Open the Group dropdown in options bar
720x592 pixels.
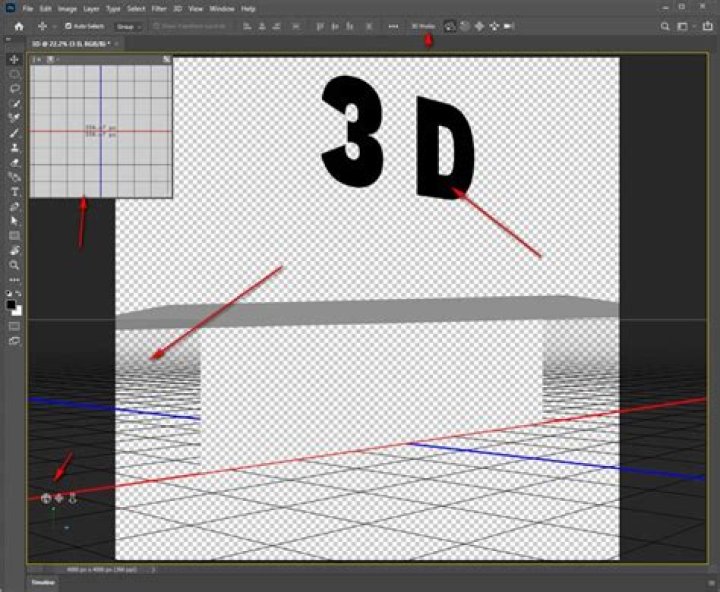(x=129, y=26)
